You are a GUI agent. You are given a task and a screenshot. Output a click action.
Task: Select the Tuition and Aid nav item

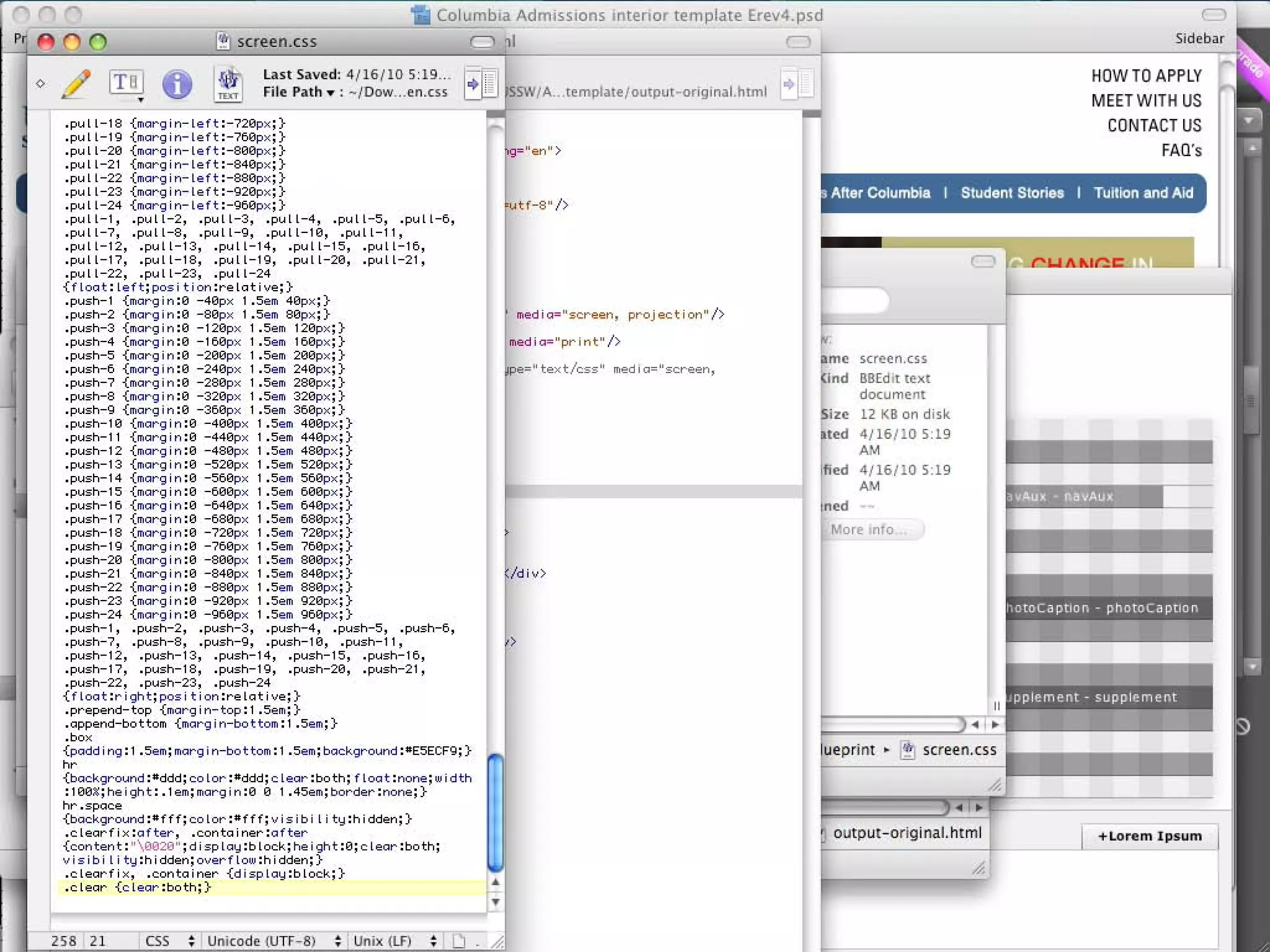[1143, 193]
